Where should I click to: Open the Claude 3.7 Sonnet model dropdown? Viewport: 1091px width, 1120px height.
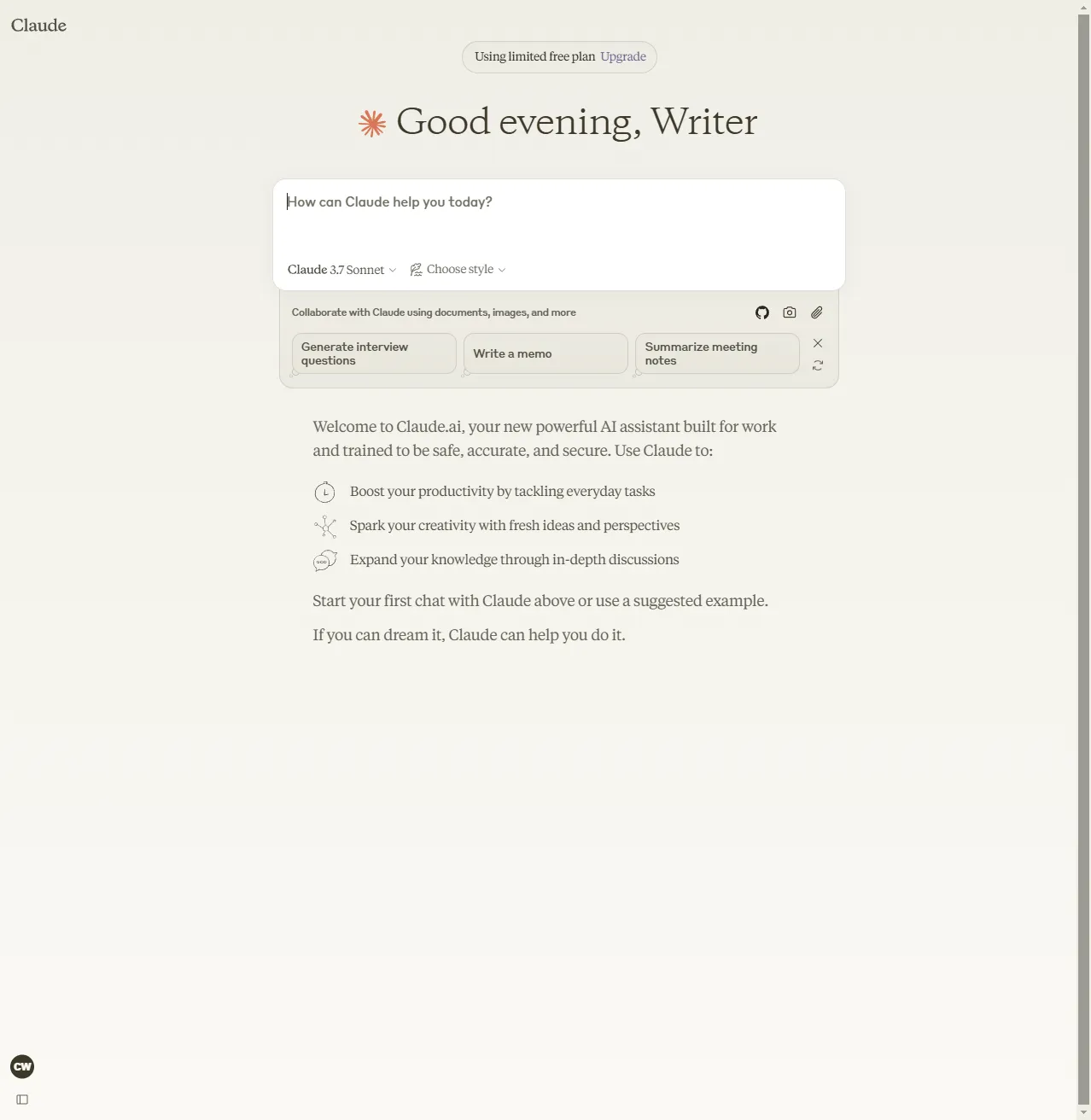(341, 270)
